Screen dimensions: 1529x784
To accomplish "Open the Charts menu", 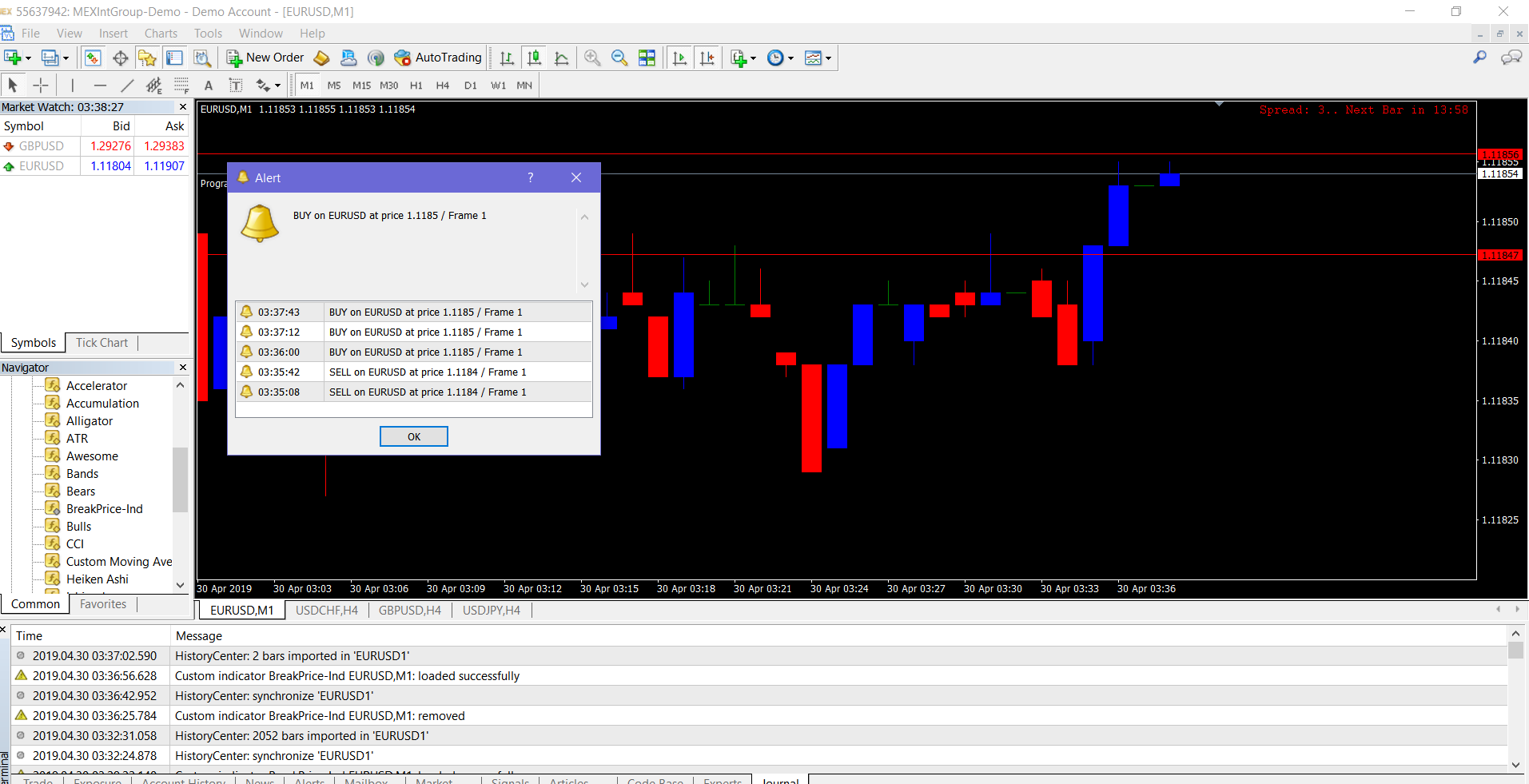I will [161, 34].
